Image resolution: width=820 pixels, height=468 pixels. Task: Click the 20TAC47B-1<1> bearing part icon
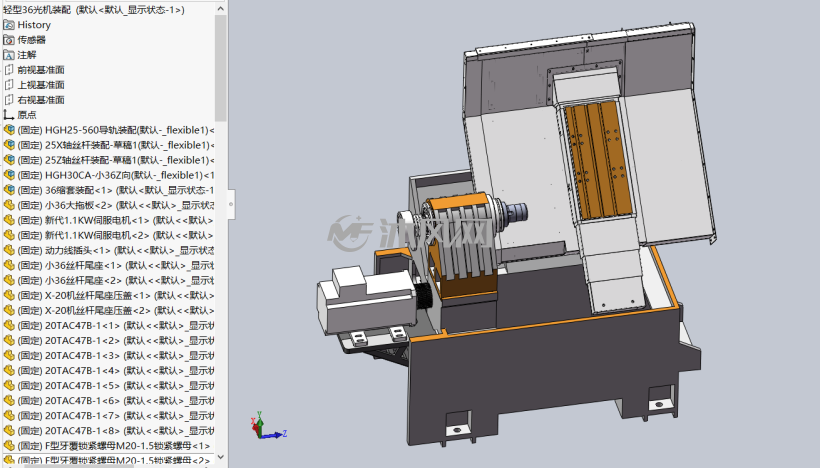click(8, 325)
